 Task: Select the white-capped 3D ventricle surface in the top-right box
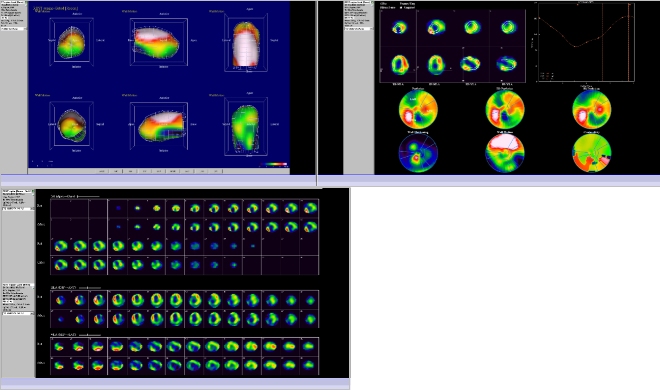[247, 43]
